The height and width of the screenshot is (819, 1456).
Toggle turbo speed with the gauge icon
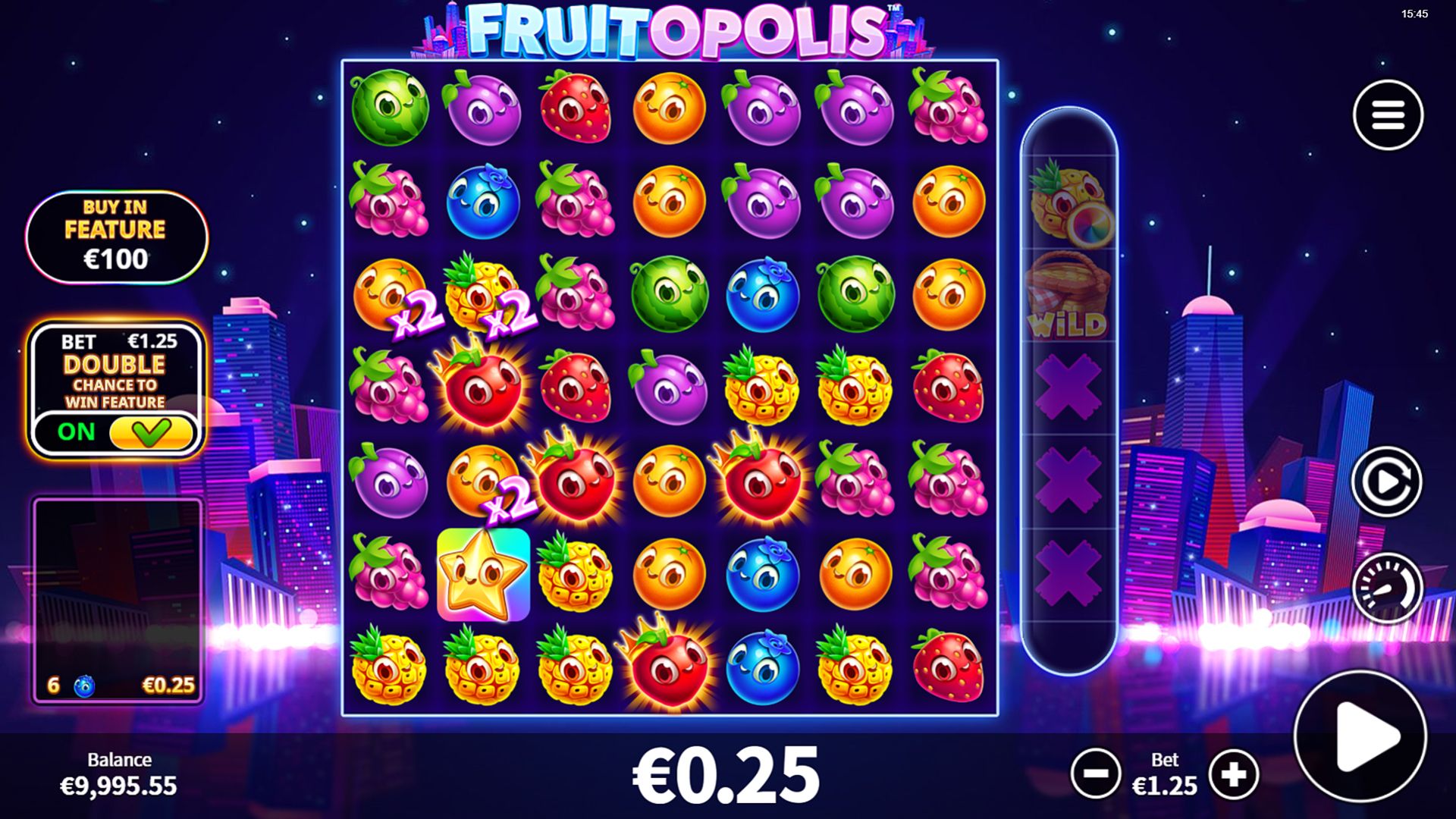pyautogui.click(x=1387, y=588)
